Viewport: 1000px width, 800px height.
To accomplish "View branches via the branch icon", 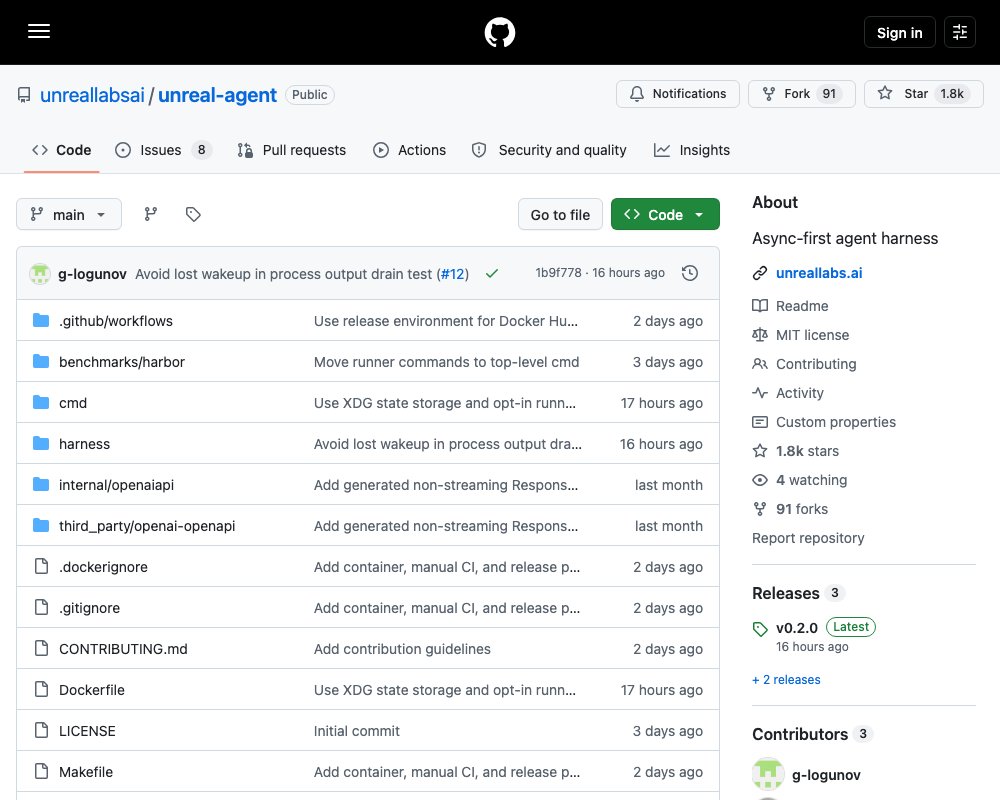I will [151, 214].
